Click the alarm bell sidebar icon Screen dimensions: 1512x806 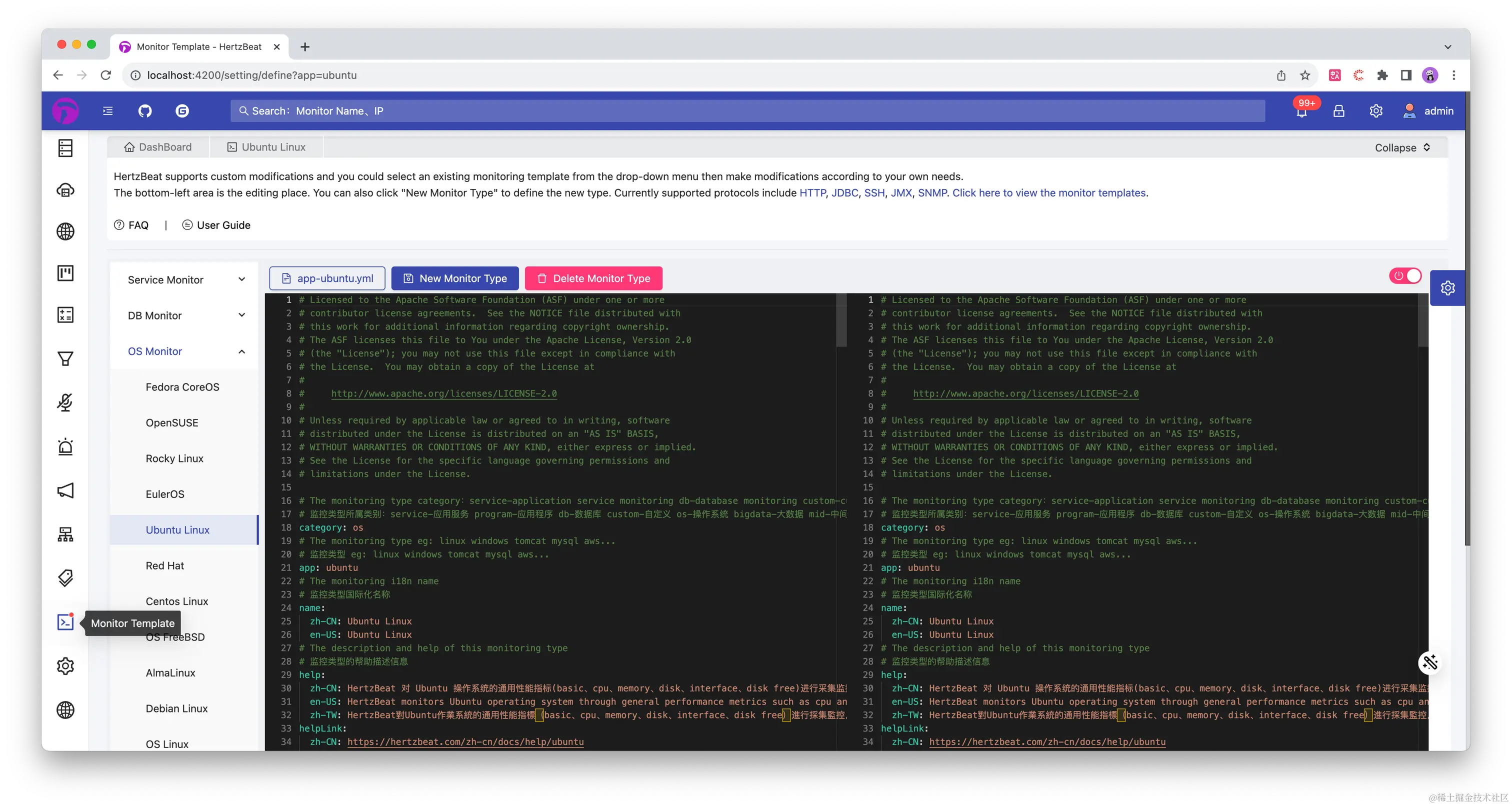[x=65, y=446]
